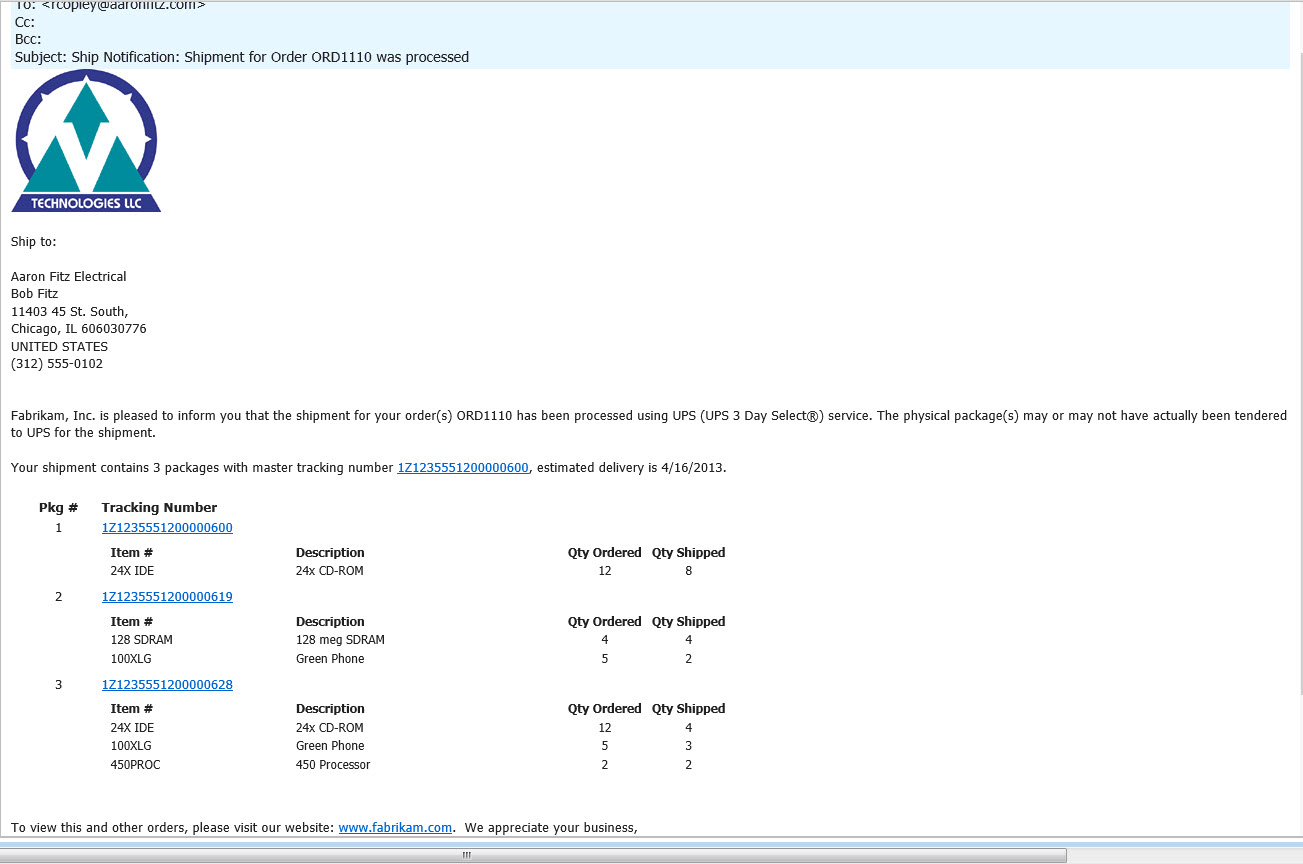Viewport: 1303px width, 864px height.
Task: Click quantity shipped value 8
Action: 689,571
